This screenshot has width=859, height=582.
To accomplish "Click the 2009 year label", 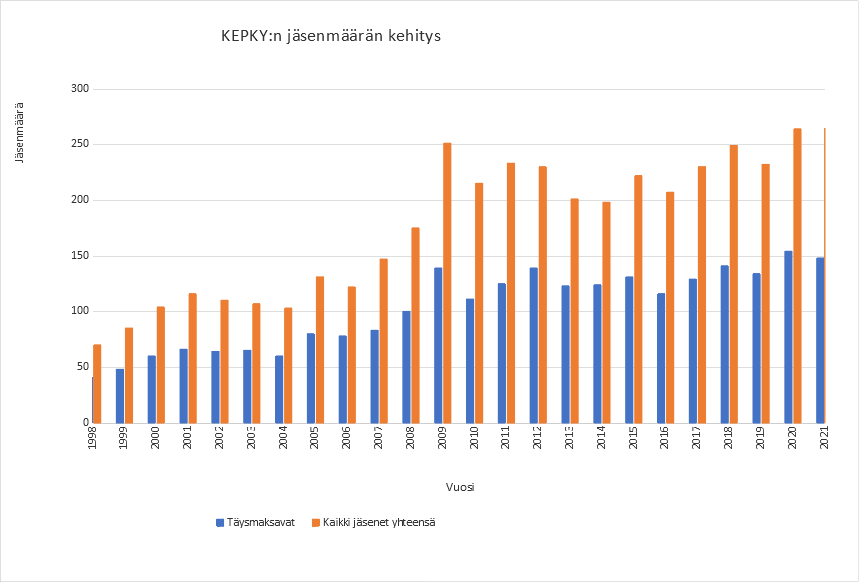I will pyautogui.click(x=442, y=437).
